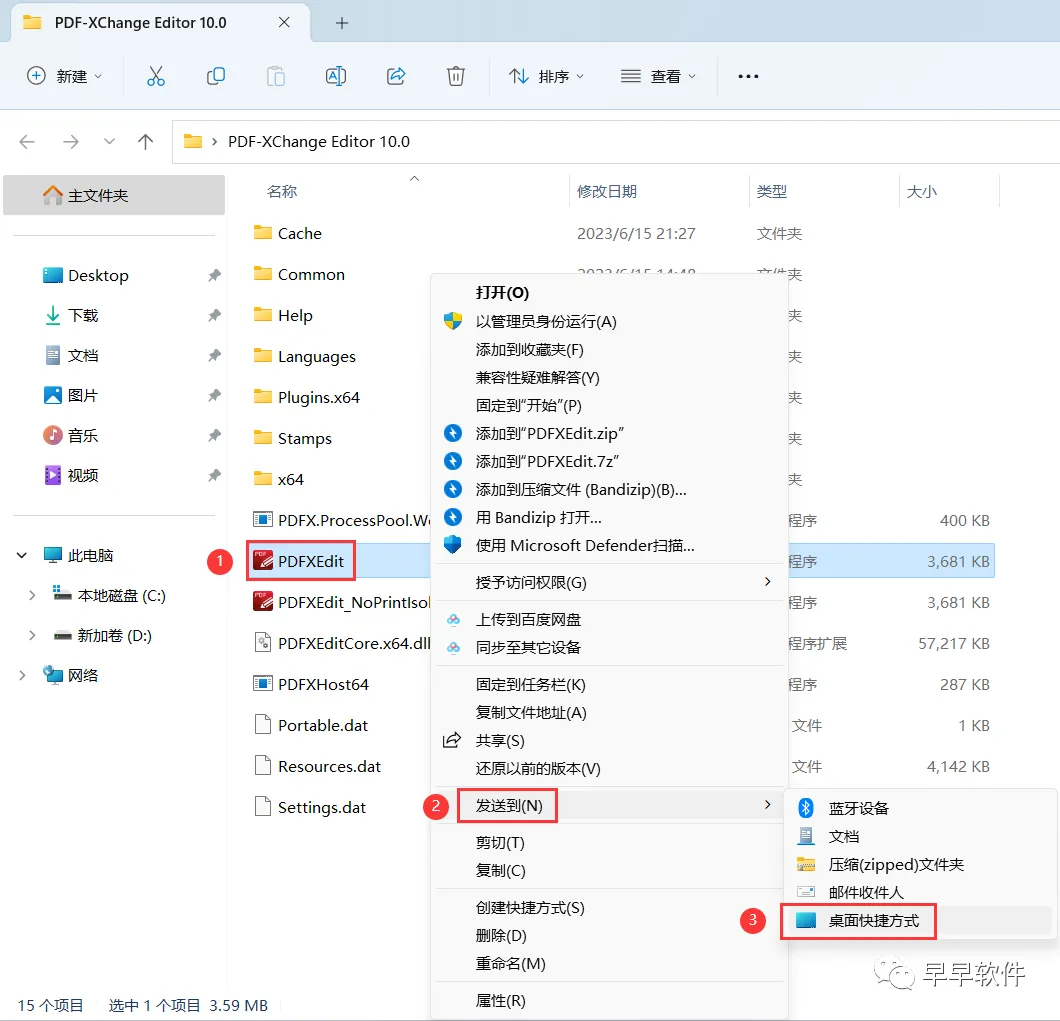Screen dimensions: 1060x1021
Task: Click the Bandizip icon beside PDFXEdit.zip entry
Action: (x=453, y=433)
